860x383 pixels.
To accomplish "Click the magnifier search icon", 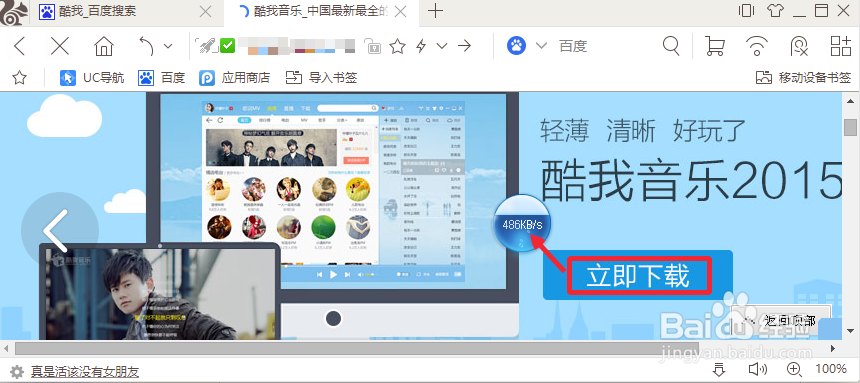I will point(671,46).
